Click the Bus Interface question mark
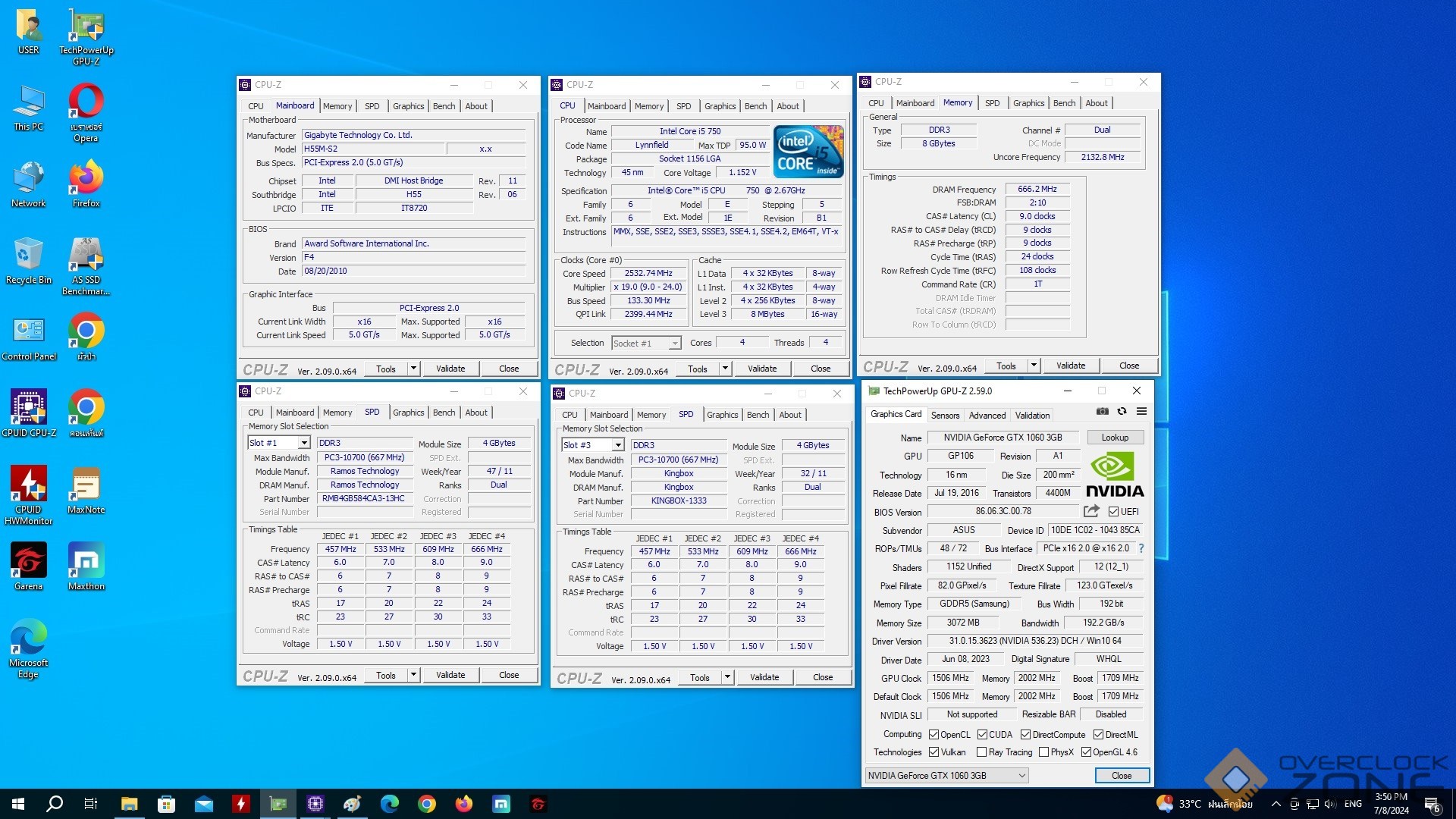This screenshot has height=819, width=1456. click(x=1141, y=548)
